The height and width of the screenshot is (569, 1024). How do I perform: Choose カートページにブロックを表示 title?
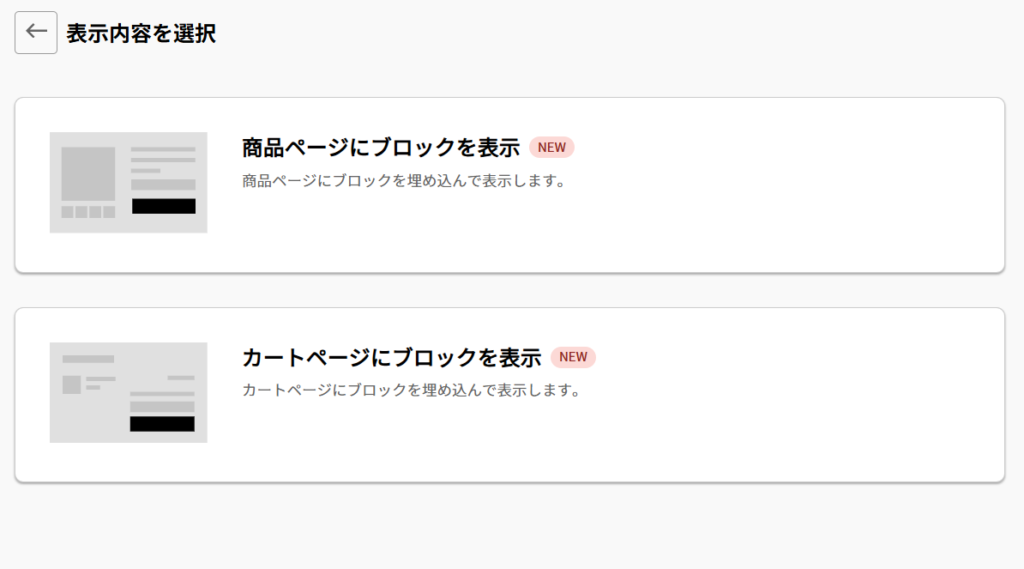click(391, 357)
